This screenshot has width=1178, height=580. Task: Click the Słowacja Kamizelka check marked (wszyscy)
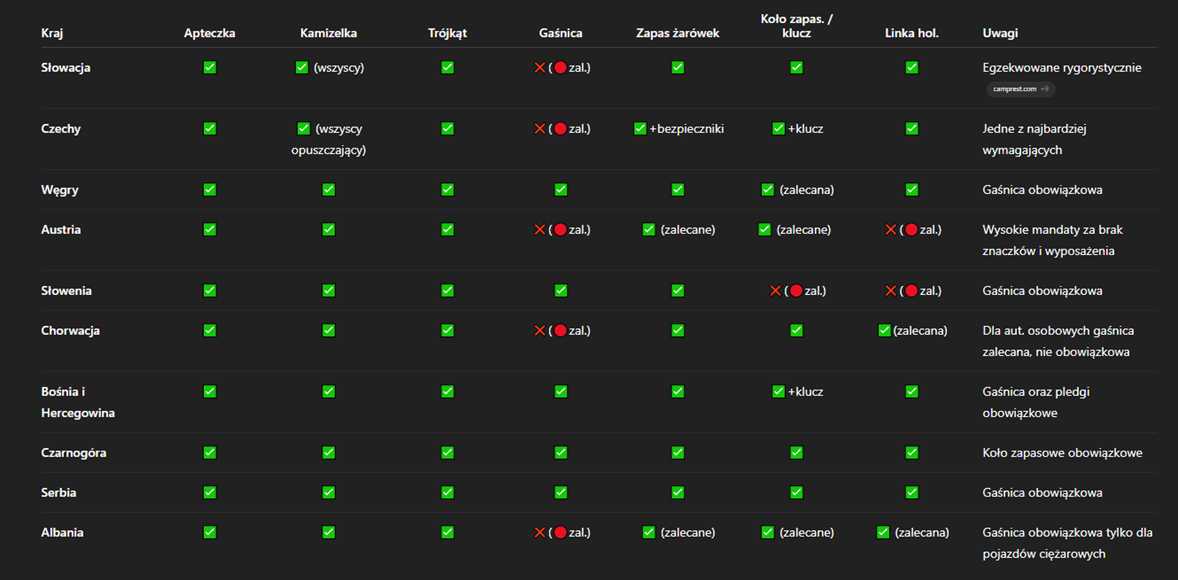(x=302, y=68)
